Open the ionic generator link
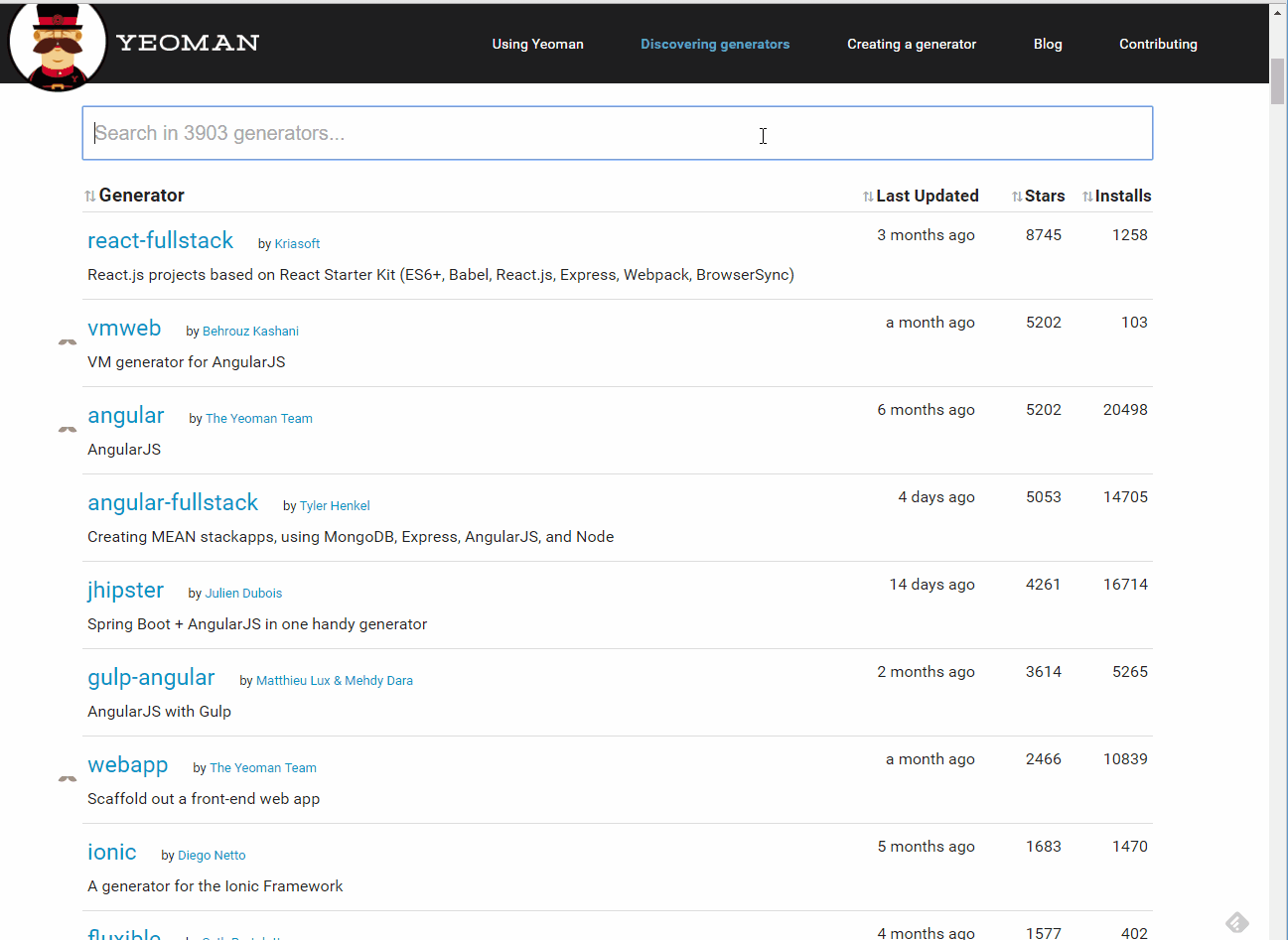The width and height of the screenshot is (1288, 940). [x=112, y=852]
